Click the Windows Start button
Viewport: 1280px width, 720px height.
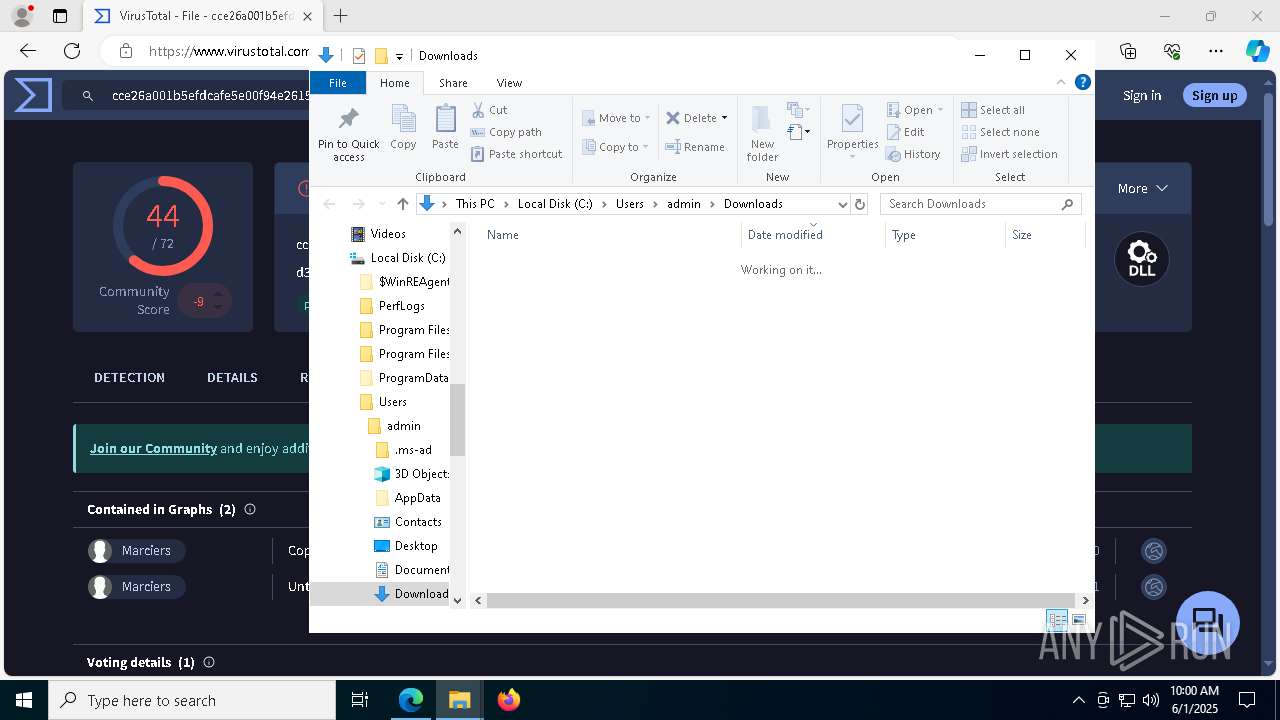(x=24, y=700)
